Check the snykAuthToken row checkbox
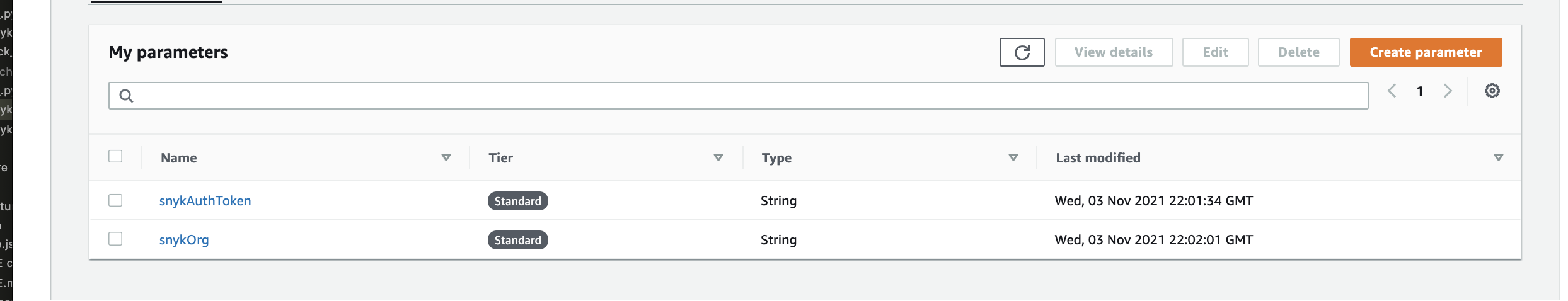1568x301 pixels. (115, 200)
